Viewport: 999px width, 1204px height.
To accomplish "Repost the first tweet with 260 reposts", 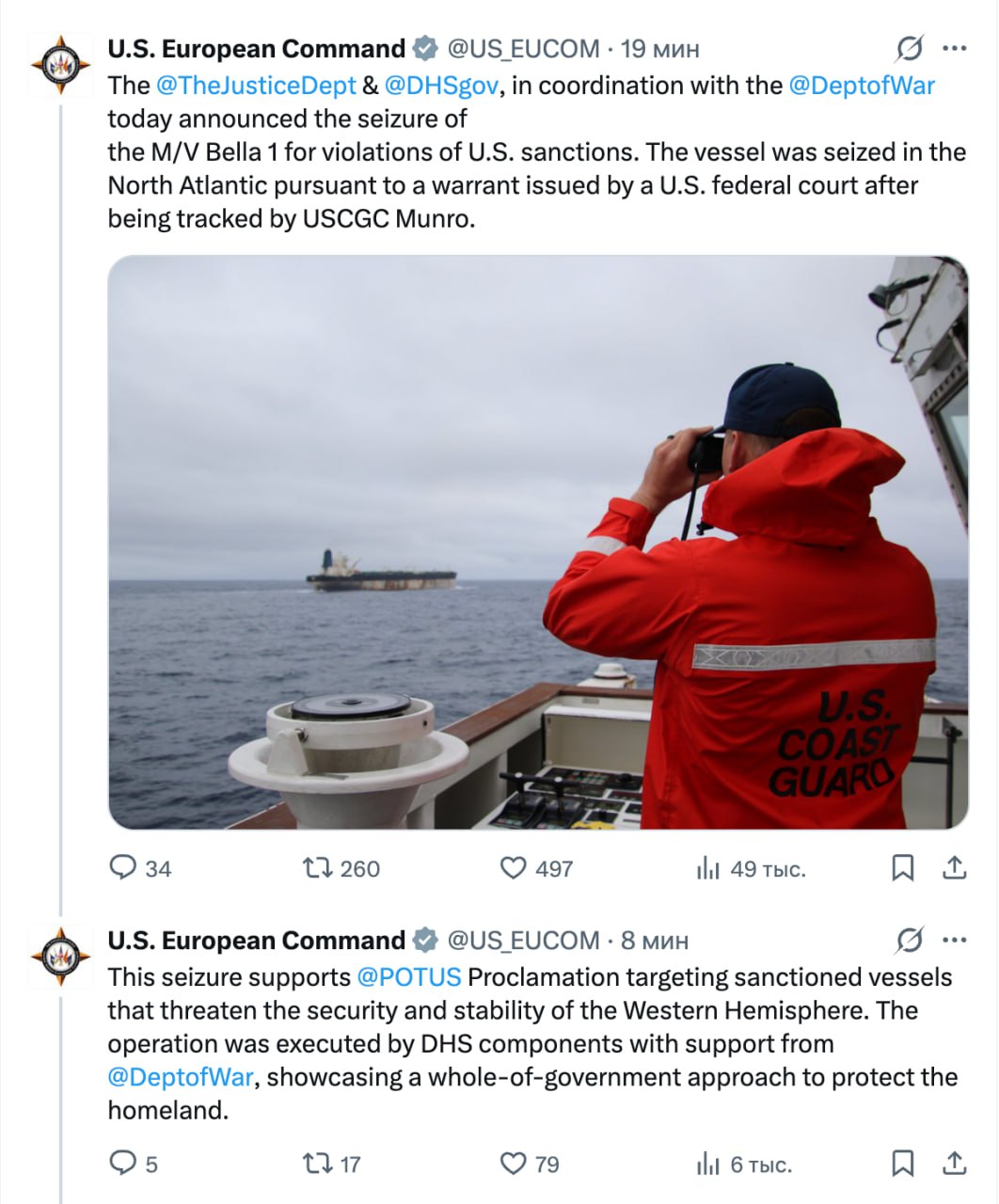I will (x=313, y=867).
